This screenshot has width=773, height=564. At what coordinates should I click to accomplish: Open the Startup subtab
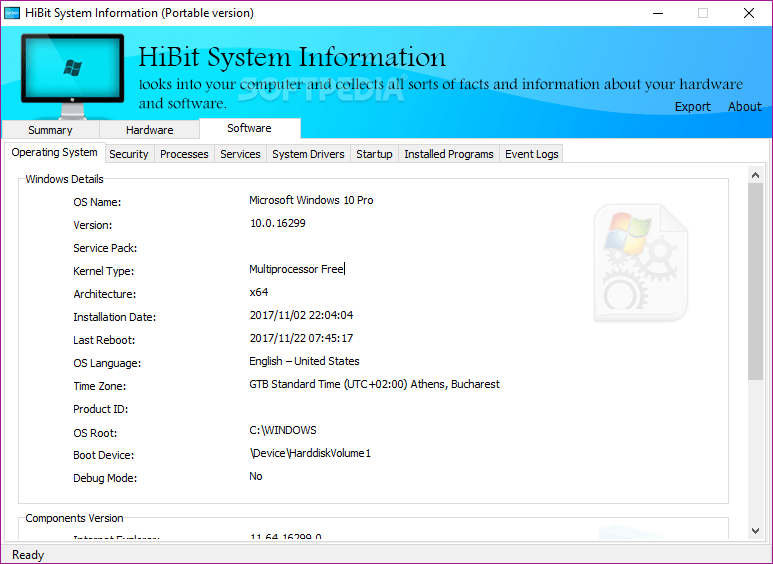point(374,154)
